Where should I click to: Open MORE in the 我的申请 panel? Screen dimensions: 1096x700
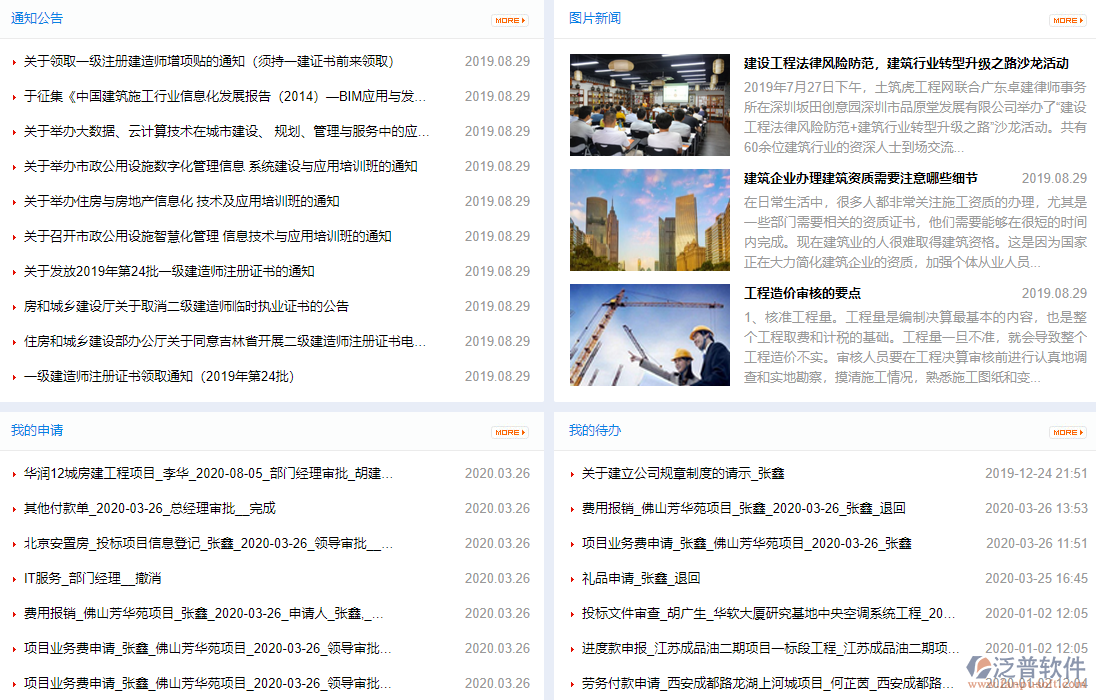click(x=509, y=432)
